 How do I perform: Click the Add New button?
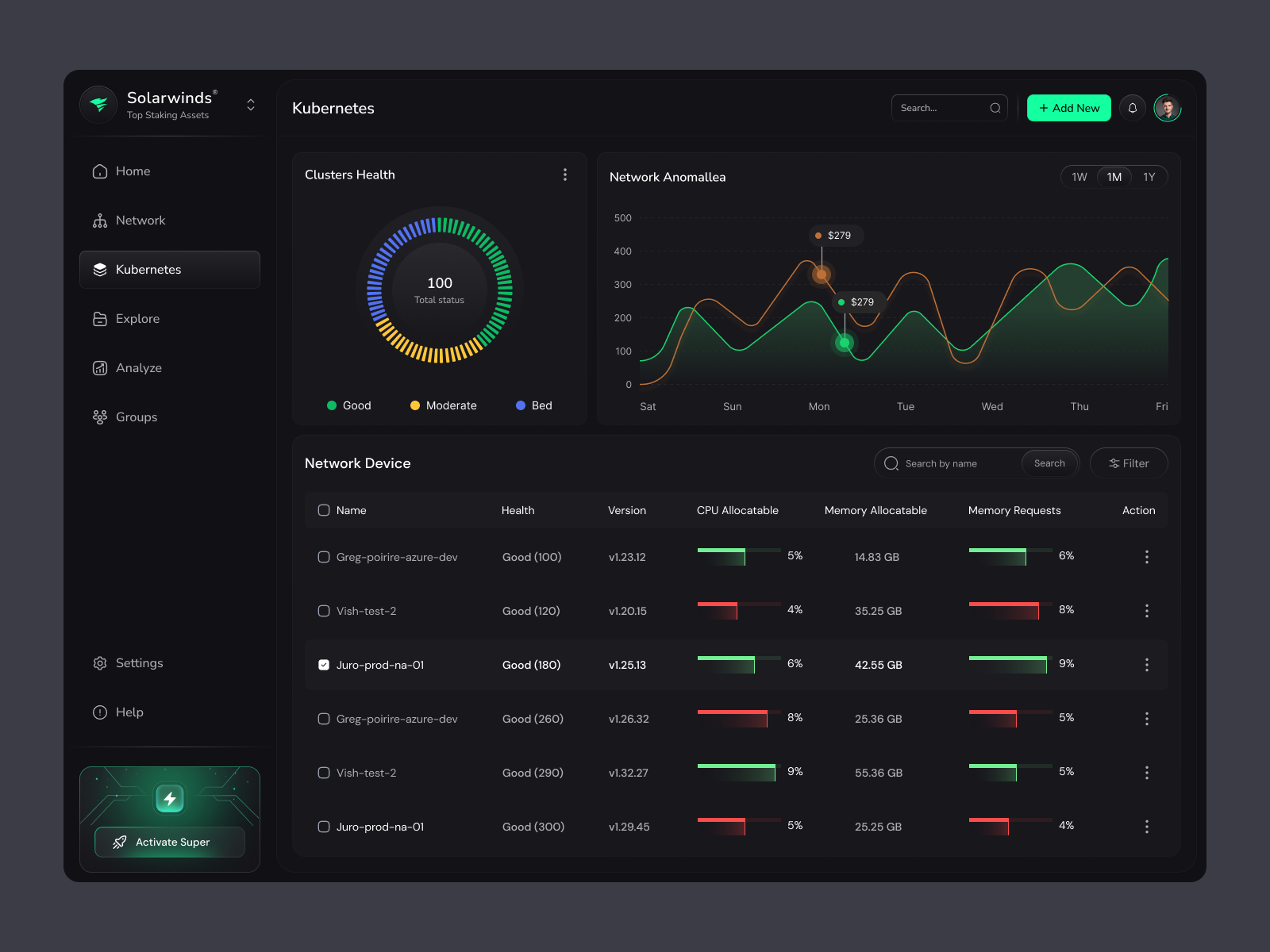(x=1069, y=108)
